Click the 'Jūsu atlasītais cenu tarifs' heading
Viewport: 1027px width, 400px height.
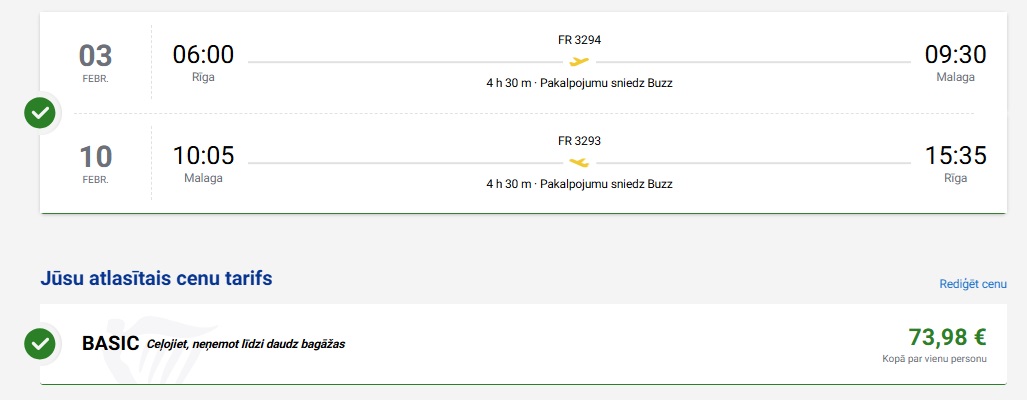156,279
